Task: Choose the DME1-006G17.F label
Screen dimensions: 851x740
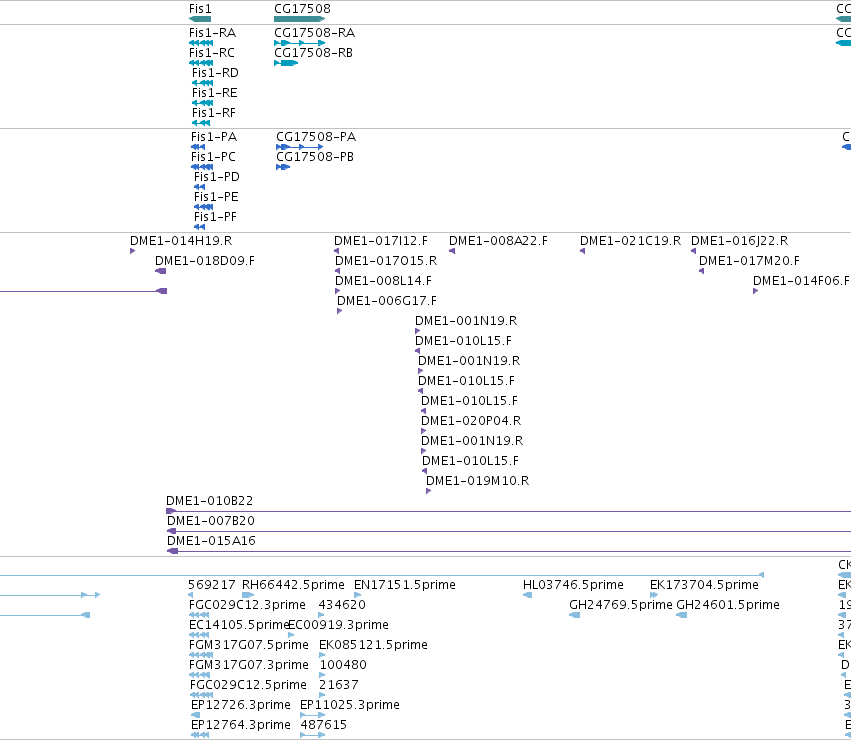Action: 387,301
